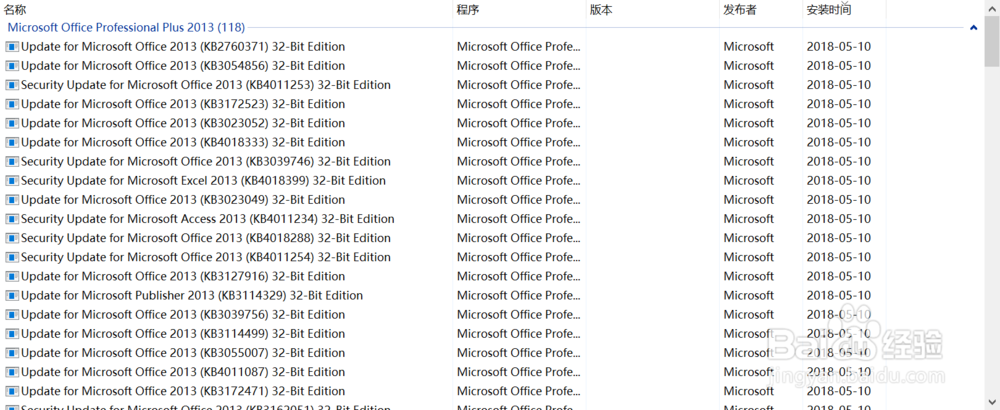This screenshot has height=410, width=1000.
Task: Sort by the 版本 column header
Action: pos(601,10)
